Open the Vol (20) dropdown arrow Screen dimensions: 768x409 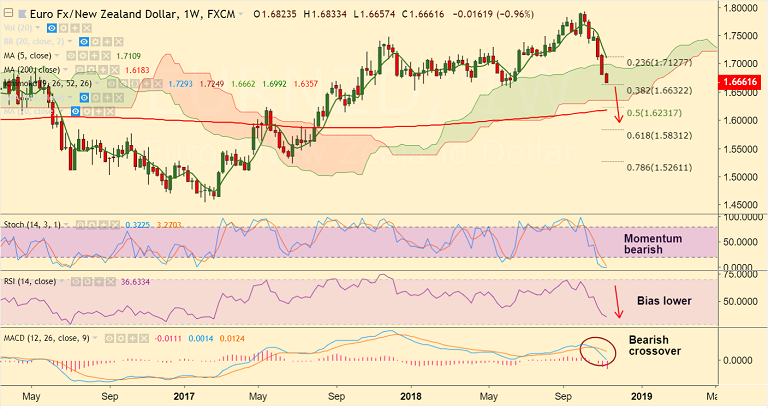pyautogui.click(x=37, y=28)
